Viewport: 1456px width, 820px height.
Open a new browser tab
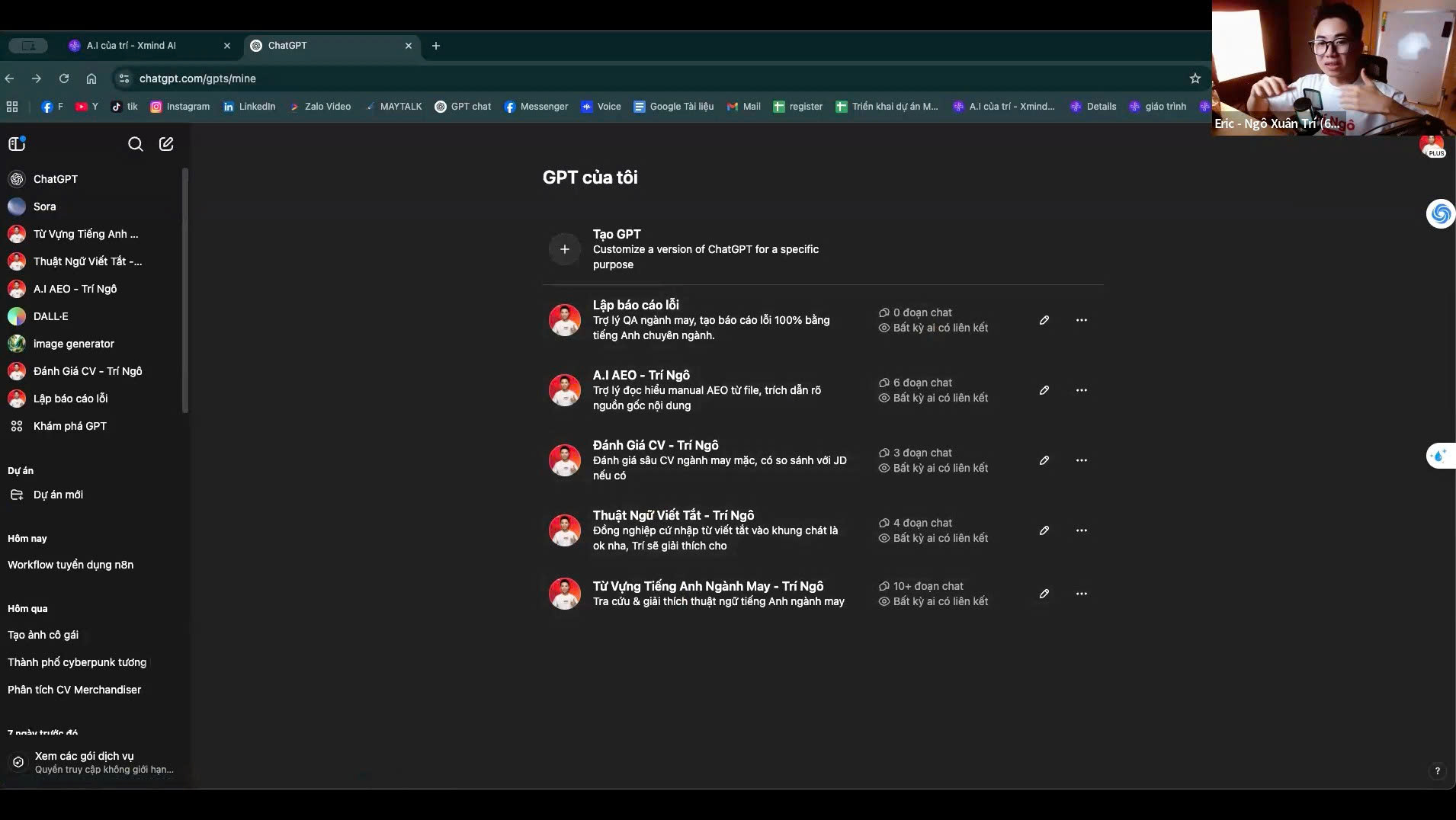point(436,46)
